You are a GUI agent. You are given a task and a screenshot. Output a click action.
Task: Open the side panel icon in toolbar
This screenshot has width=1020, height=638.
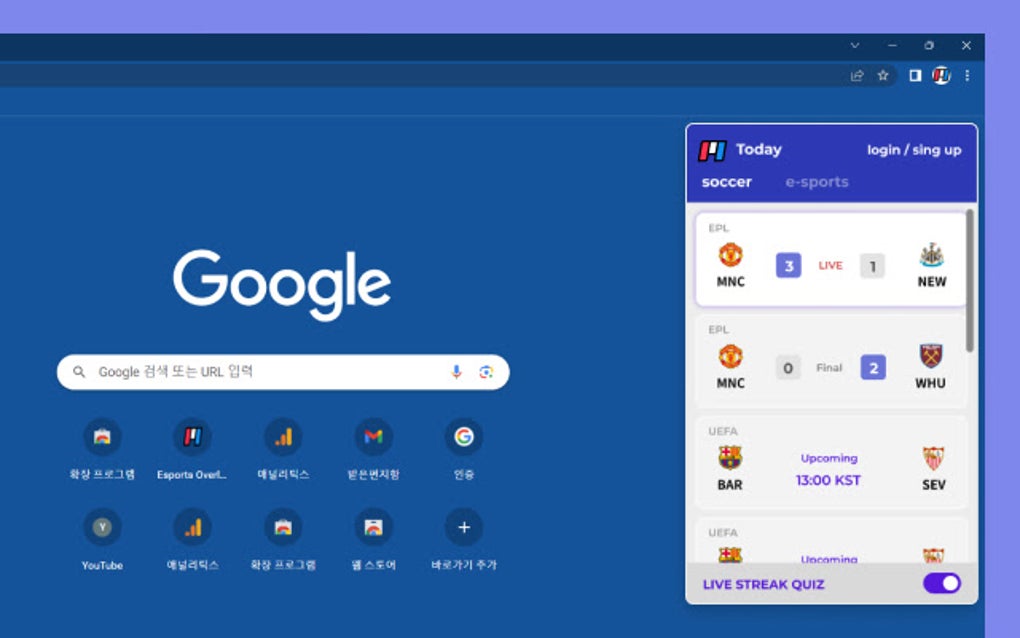pos(913,74)
